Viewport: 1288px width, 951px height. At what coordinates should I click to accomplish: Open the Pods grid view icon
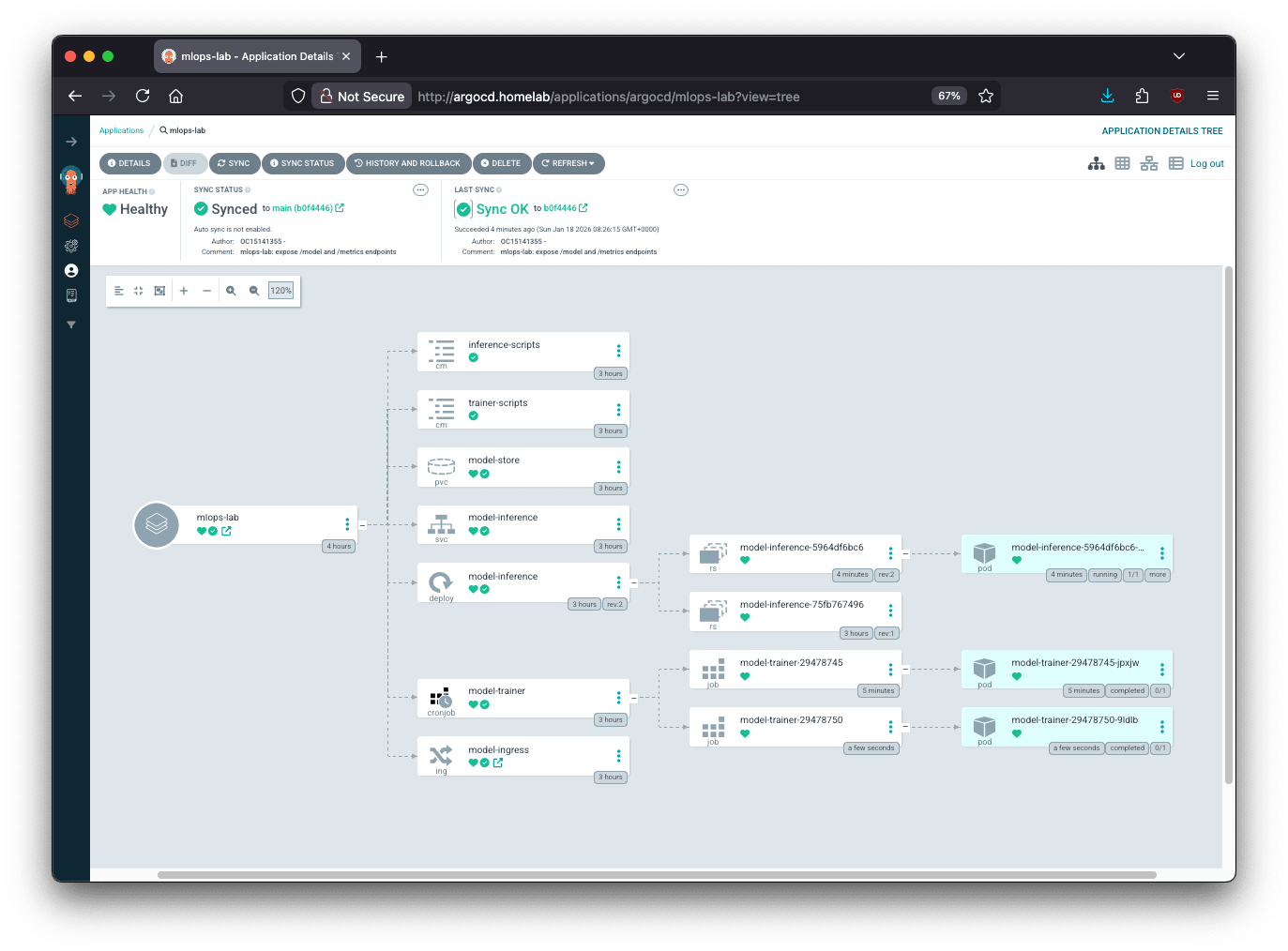1123,163
